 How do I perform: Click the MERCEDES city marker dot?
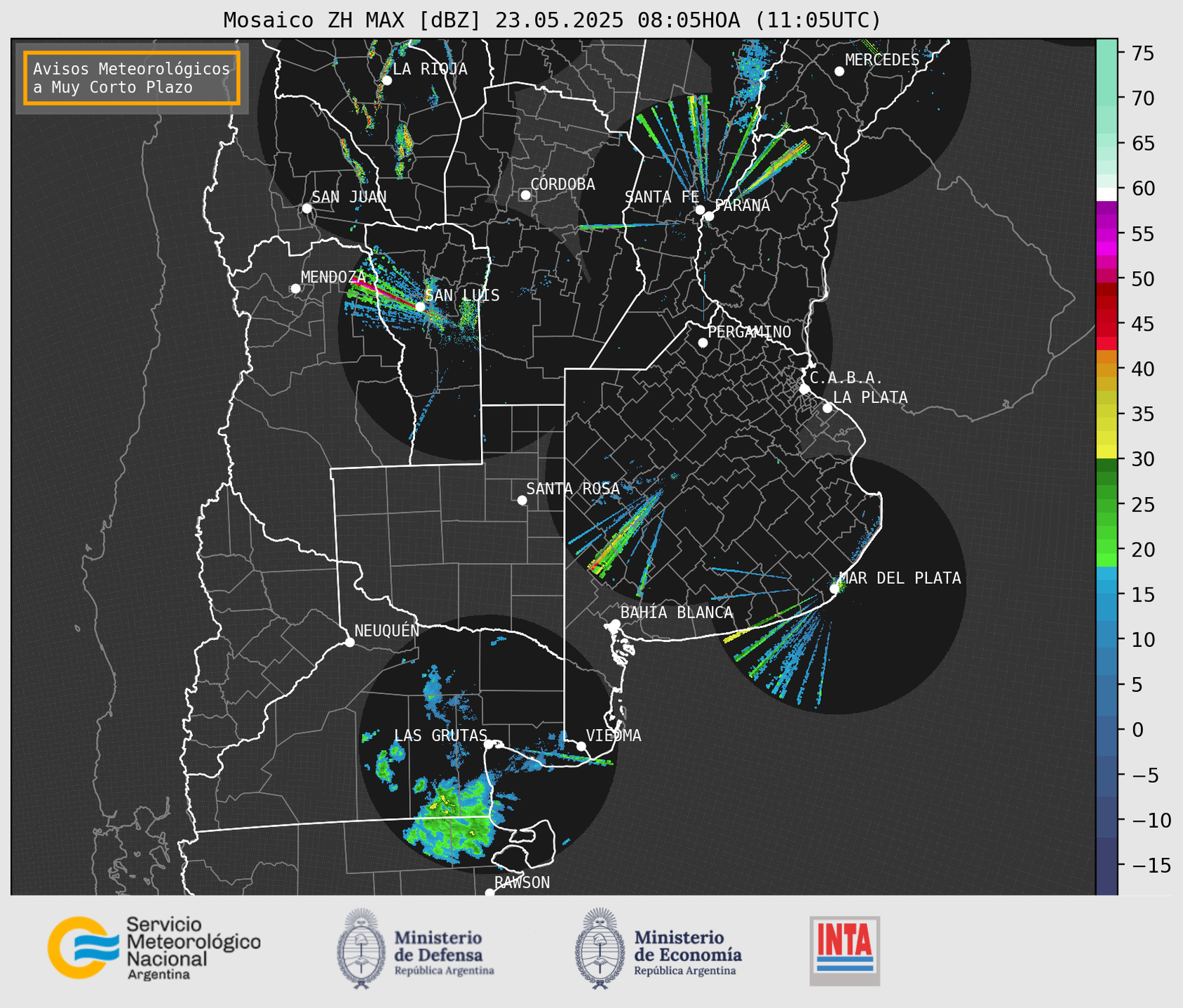coord(839,71)
